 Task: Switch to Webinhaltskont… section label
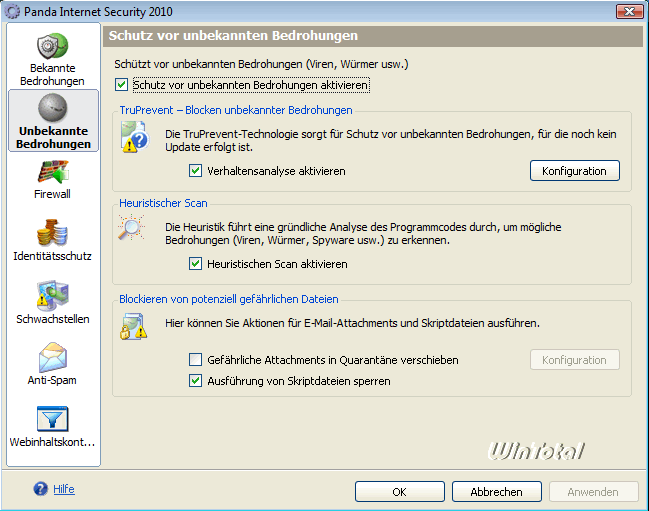[x=53, y=442]
